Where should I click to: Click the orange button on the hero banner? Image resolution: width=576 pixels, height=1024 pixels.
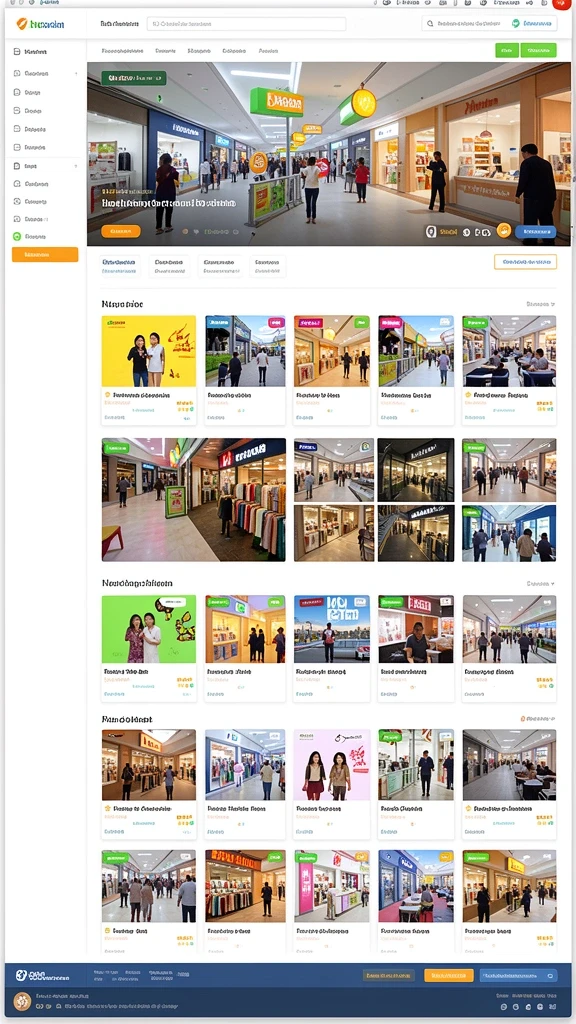pos(121,231)
